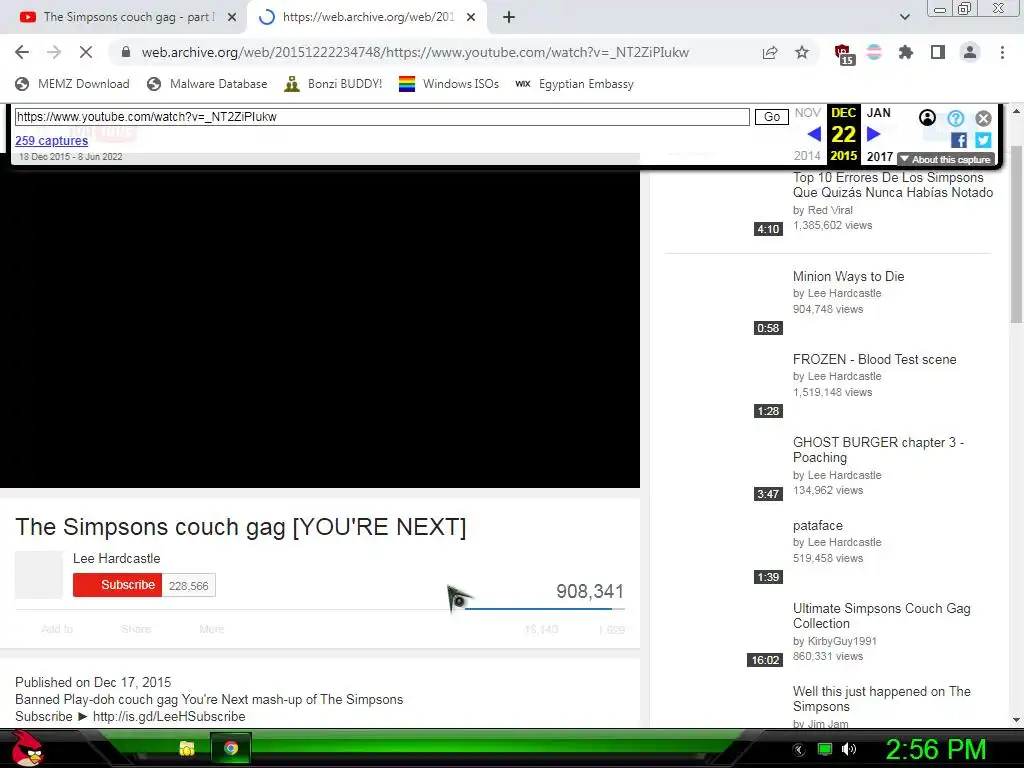
Task: Open Angry Birds start button in taskbar
Action: click(27, 748)
